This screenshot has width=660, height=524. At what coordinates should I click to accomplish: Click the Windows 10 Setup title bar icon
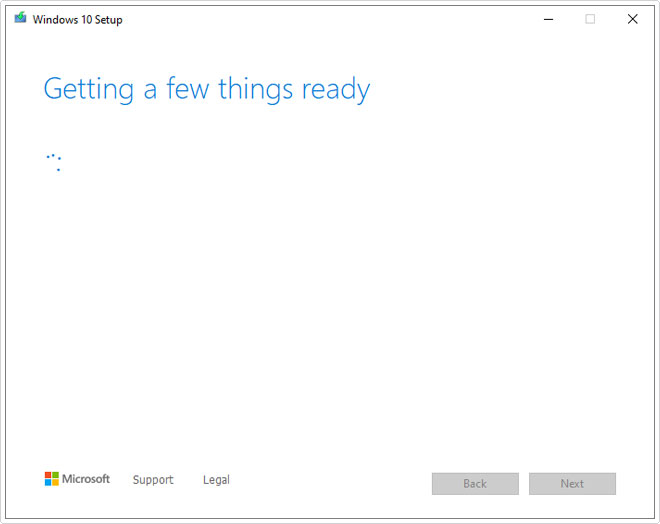(x=20, y=18)
